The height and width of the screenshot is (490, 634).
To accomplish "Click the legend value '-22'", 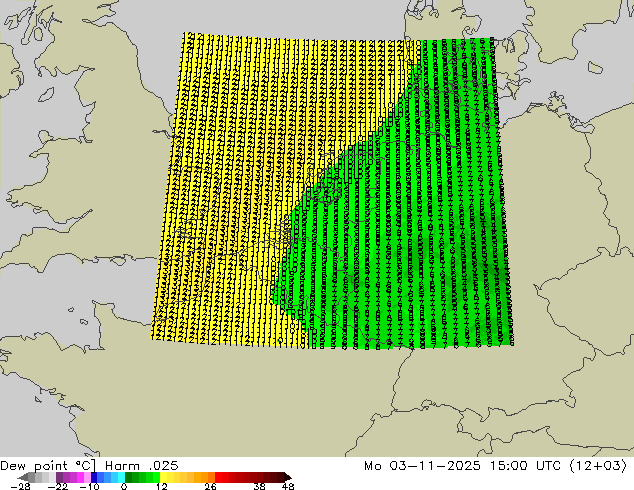I will pos(58,486).
